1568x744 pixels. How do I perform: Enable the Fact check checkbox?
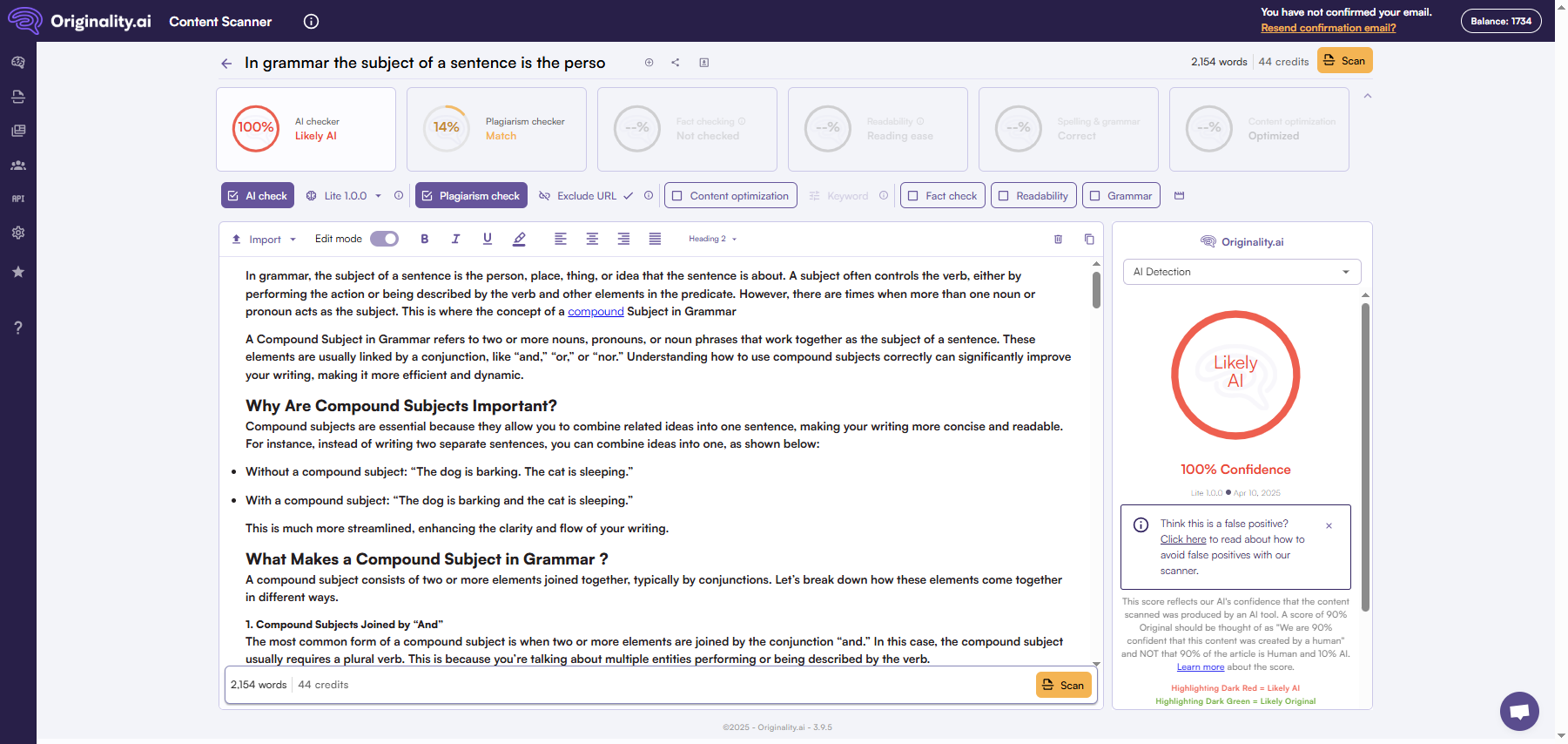[912, 196]
